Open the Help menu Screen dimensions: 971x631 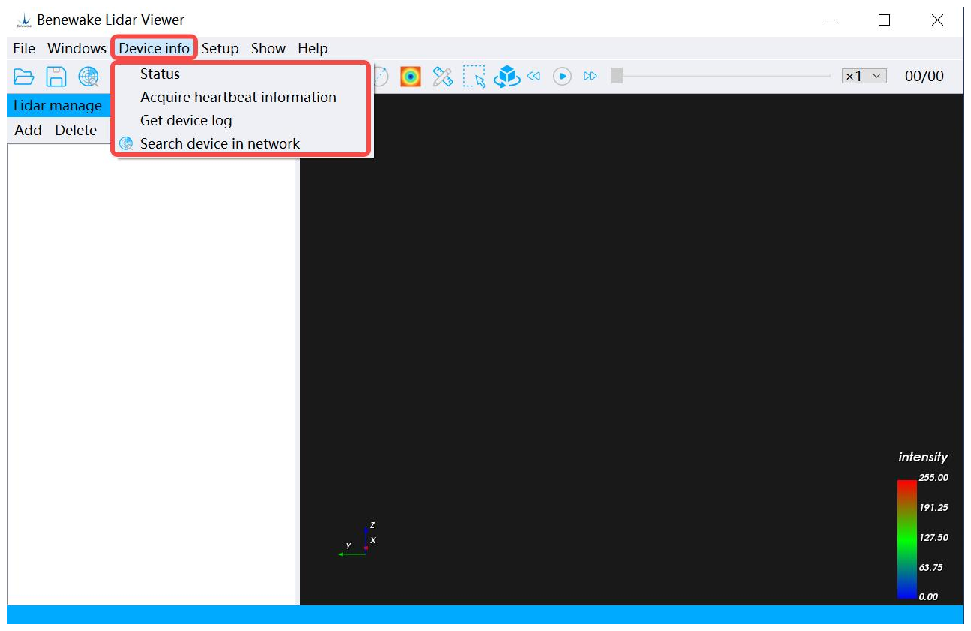click(x=313, y=48)
